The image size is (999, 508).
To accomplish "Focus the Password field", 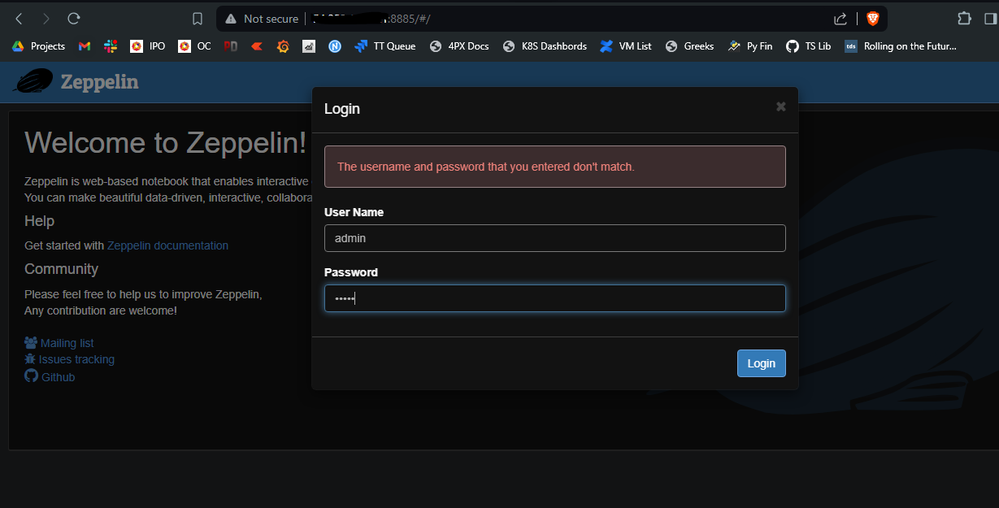I will coord(555,298).
